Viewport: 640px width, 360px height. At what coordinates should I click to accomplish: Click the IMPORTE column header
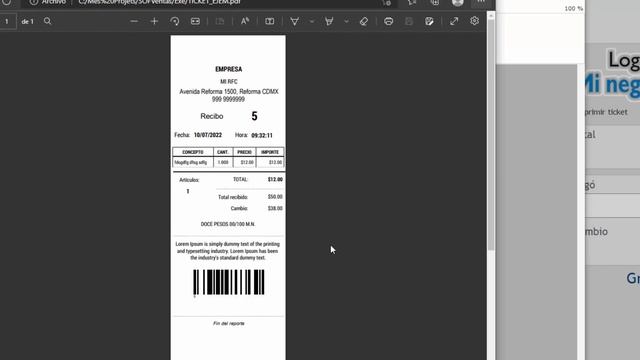[x=270, y=152]
